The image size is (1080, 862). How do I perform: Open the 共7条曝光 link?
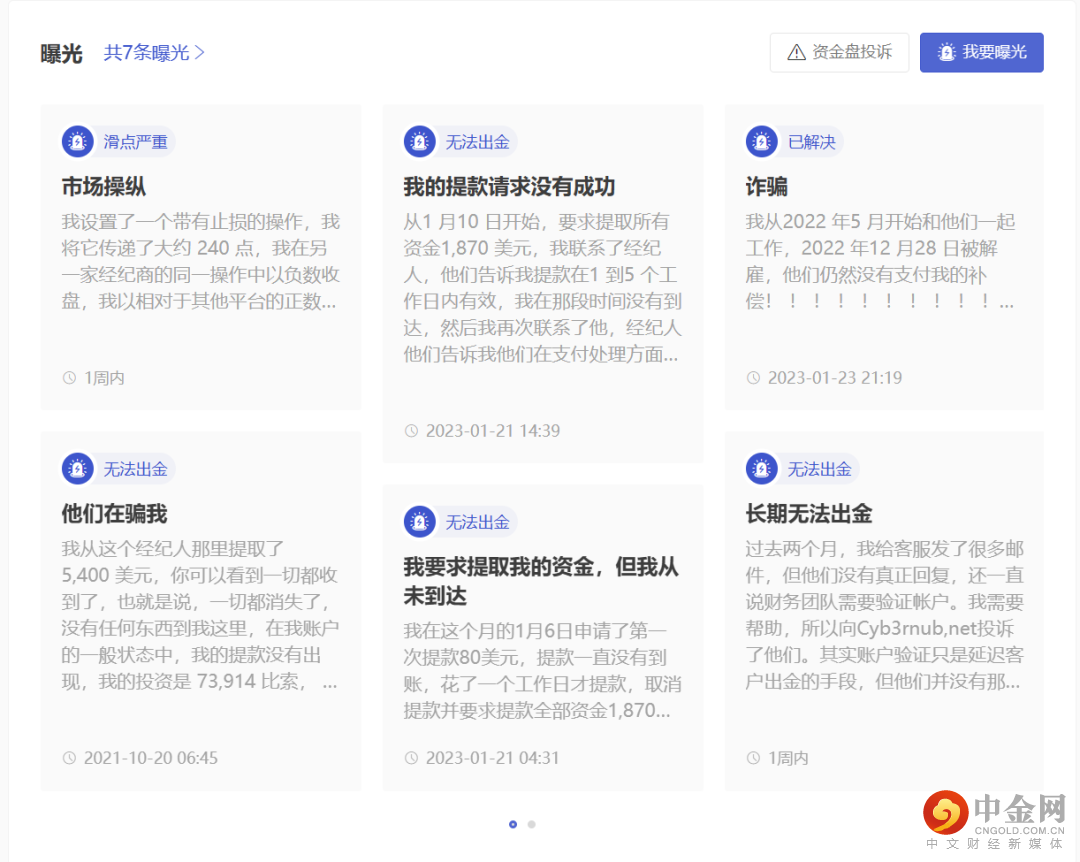(154, 52)
